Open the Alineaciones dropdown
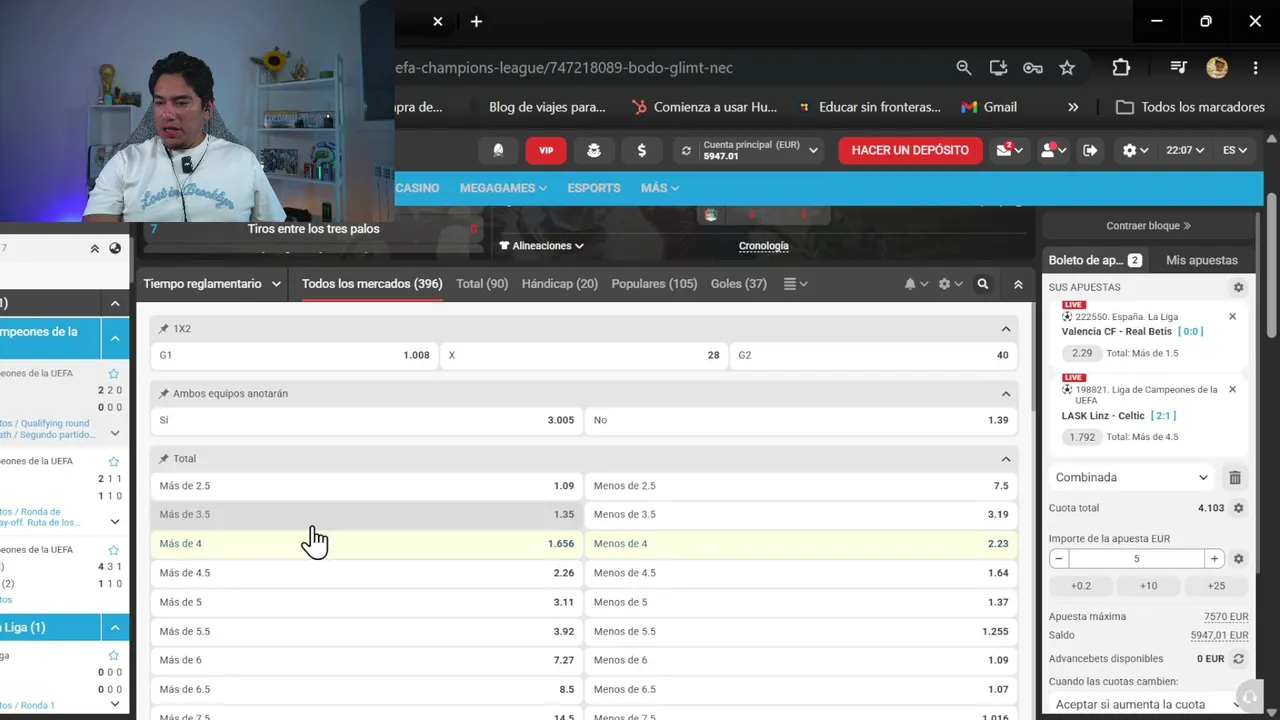Viewport: 1280px width, 720px height. [x=541, y=246]
